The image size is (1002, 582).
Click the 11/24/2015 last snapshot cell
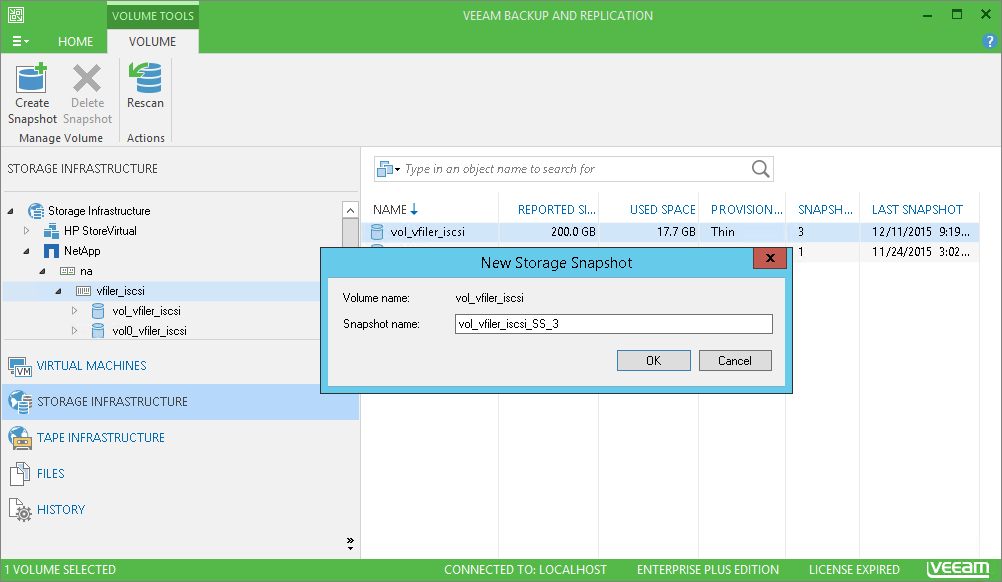point(920,252)
